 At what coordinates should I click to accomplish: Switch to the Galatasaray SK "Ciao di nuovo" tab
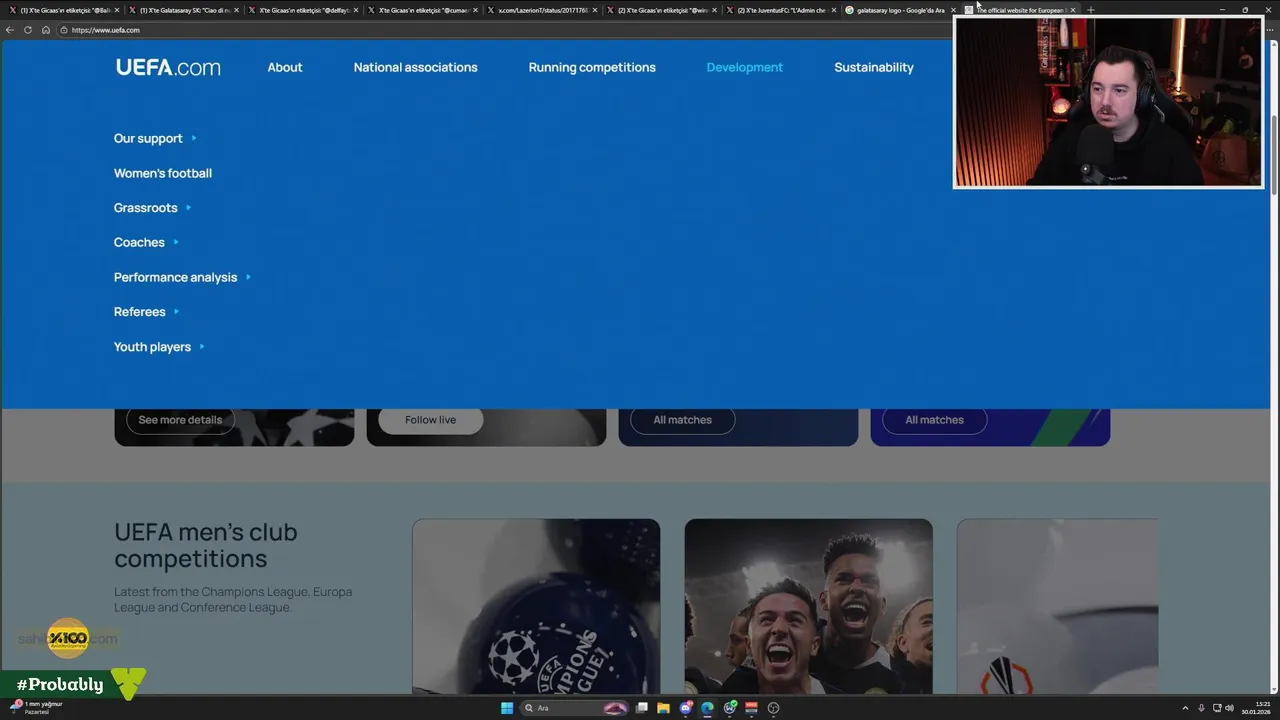(x=182, y=10)
